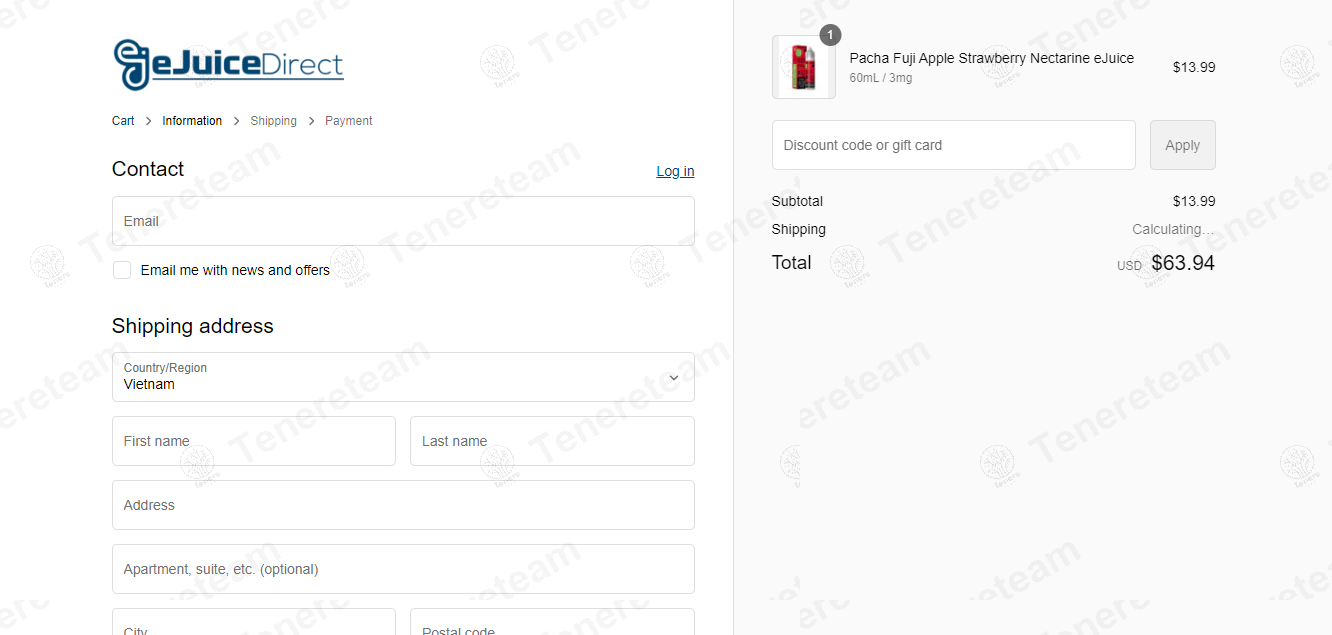Enable Email me with news and offers

pyautogui.click(x=122, y=270)
